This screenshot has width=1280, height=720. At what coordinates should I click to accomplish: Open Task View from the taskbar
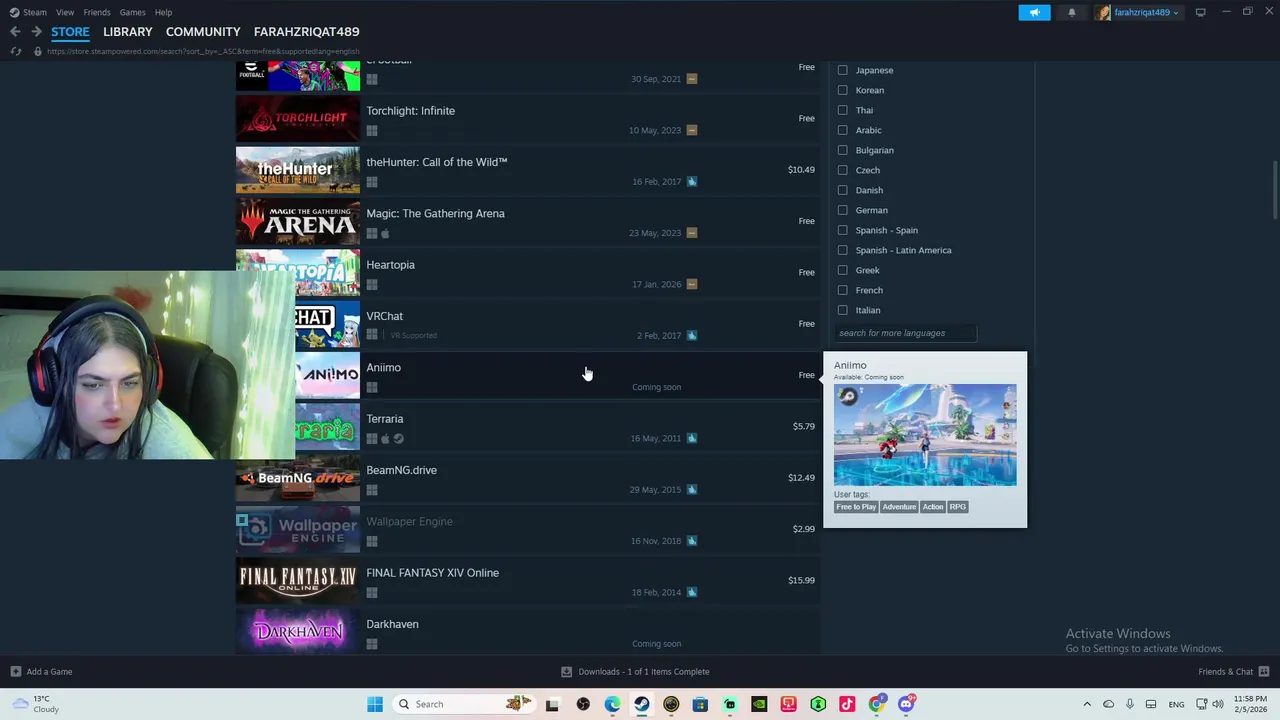click(552, 704)
